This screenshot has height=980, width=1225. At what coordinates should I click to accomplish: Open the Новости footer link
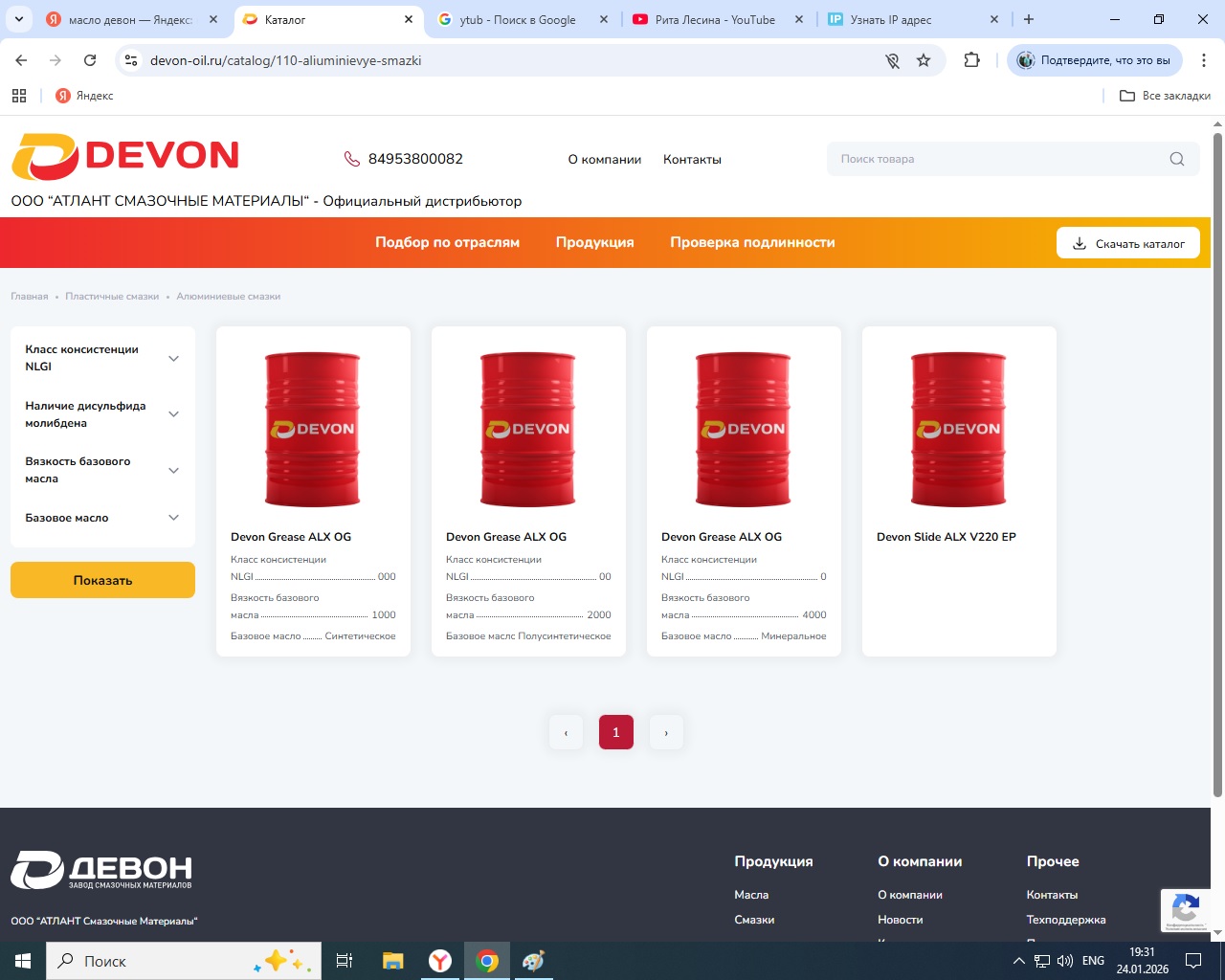click(x=901, y=920)
